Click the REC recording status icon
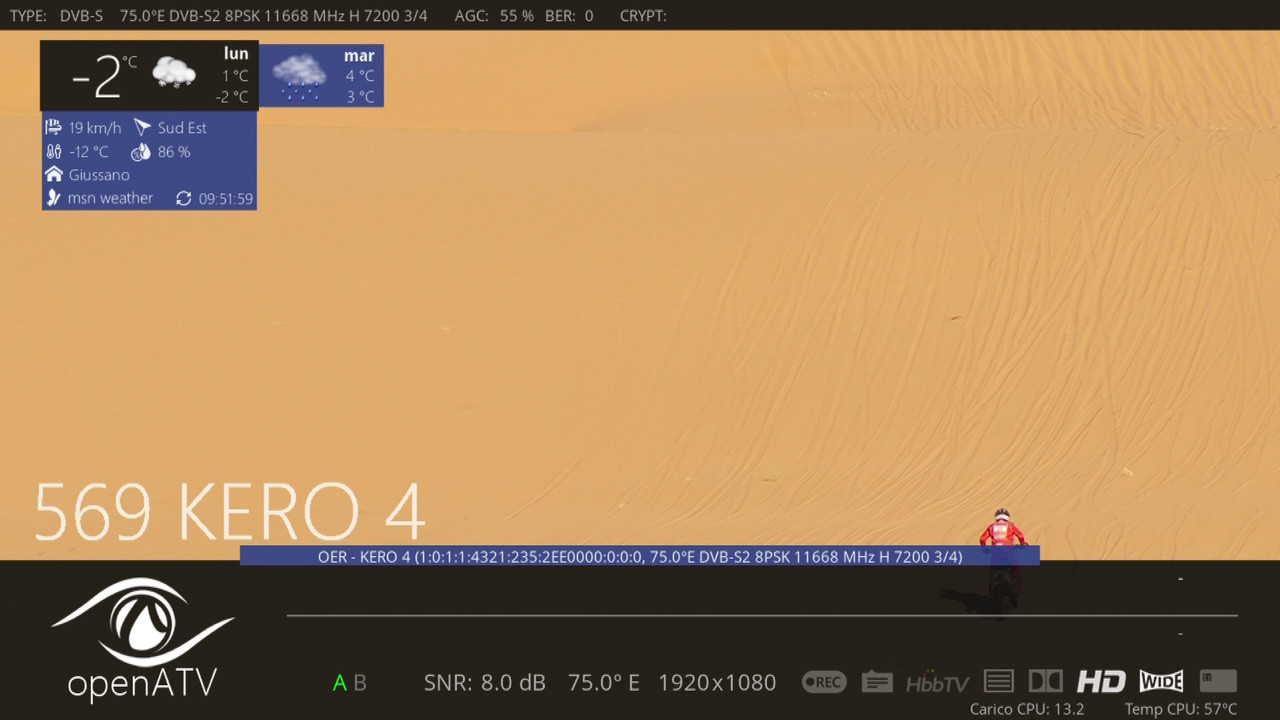 [823, 682]
